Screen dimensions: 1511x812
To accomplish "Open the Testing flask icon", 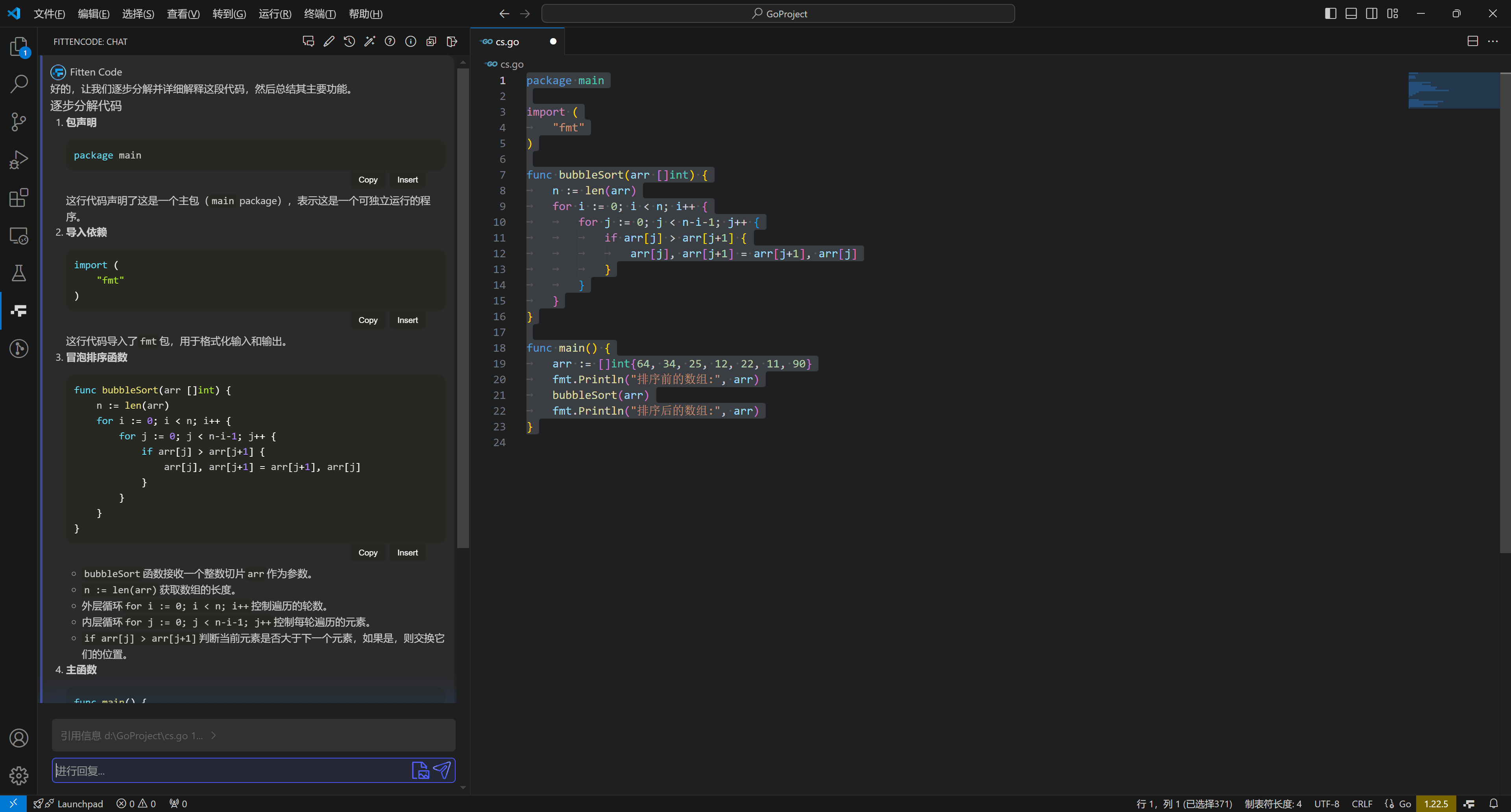I will [x=19, y=273].
